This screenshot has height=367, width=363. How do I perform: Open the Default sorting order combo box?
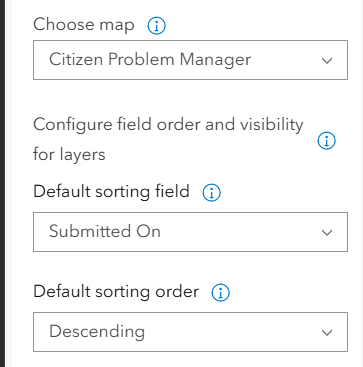[x=190, y=332]
